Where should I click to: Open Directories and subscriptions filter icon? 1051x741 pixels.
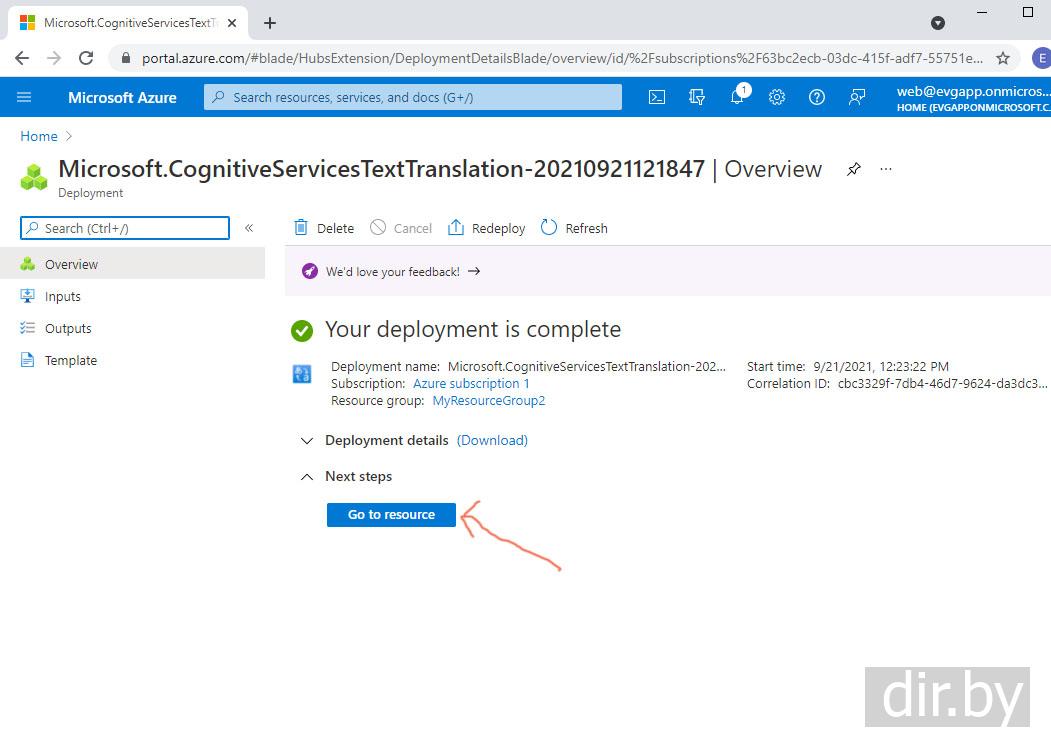[x=697, y=97]
